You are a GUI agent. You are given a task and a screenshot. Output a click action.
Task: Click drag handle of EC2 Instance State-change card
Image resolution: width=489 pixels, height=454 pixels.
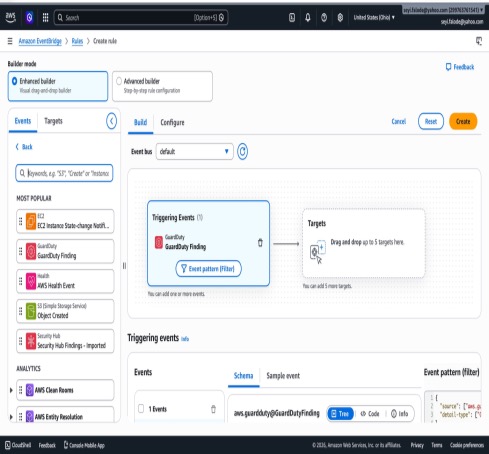click(20, 221)
